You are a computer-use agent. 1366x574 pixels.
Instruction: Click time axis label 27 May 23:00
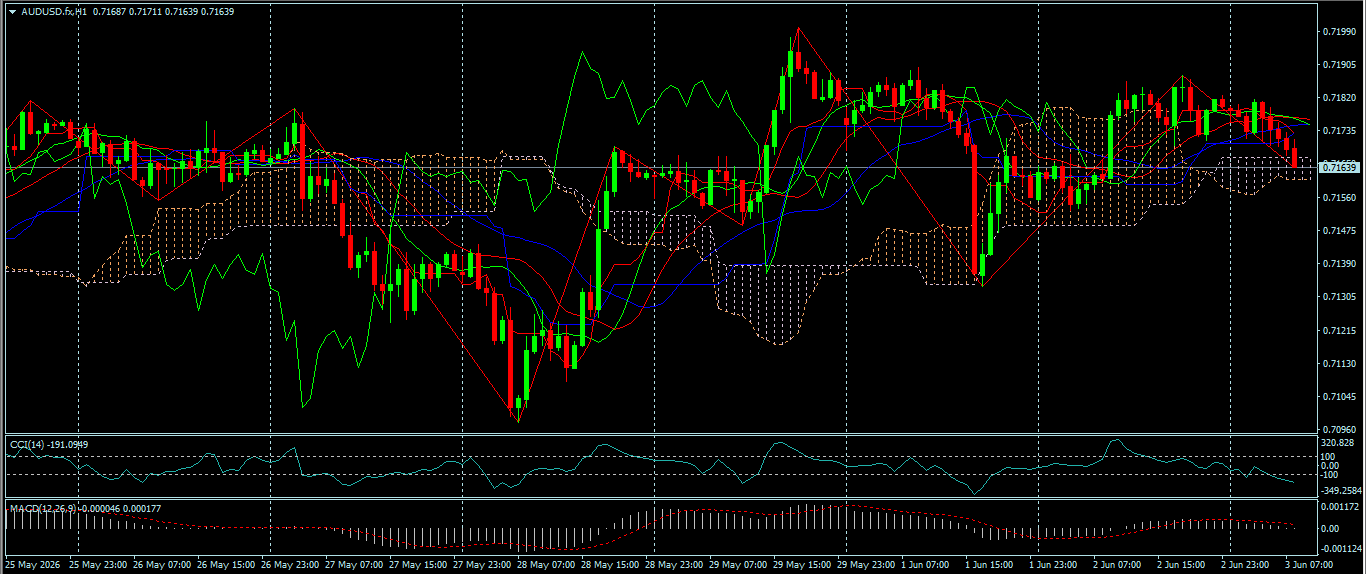[482, 565]
